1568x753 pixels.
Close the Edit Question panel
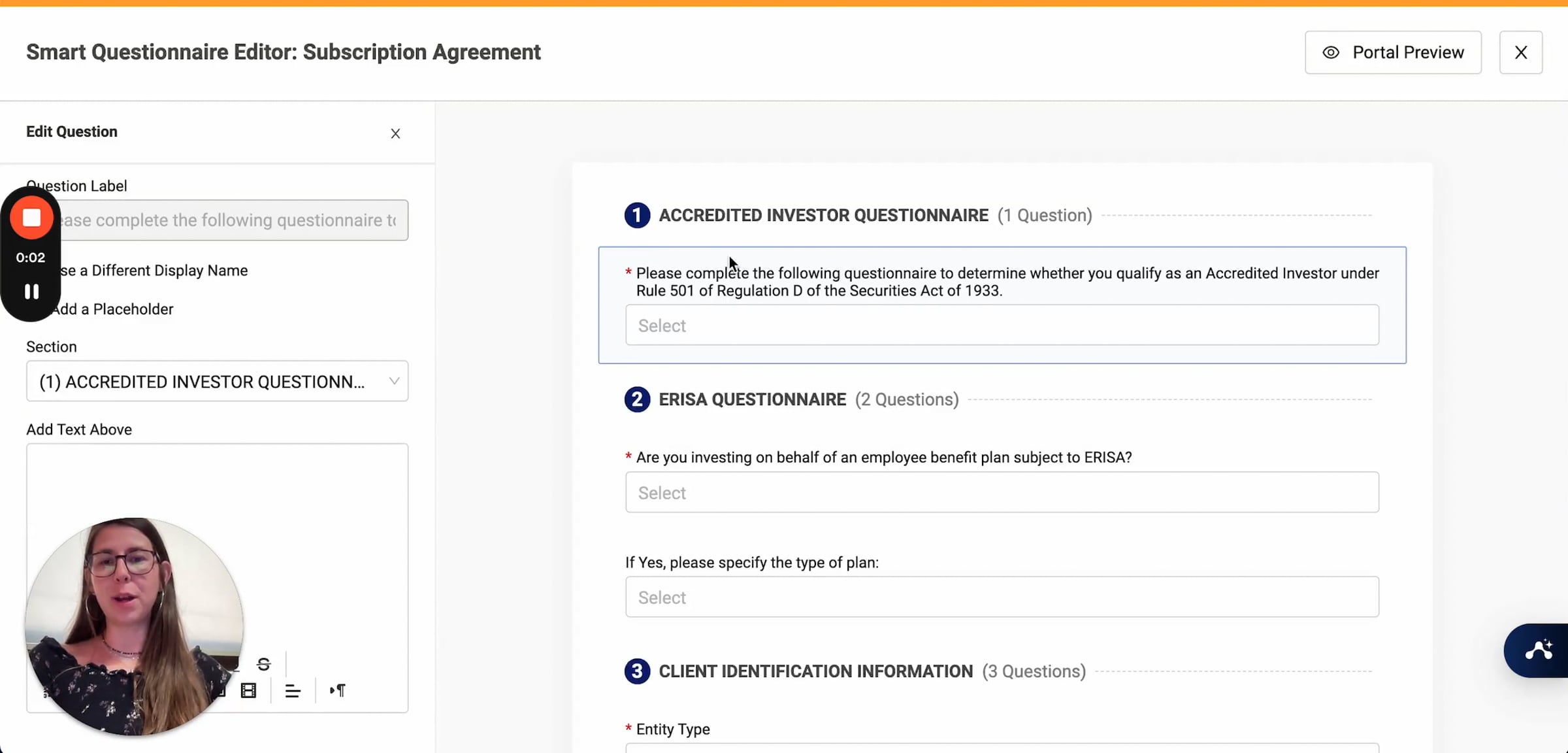(395, 133)
